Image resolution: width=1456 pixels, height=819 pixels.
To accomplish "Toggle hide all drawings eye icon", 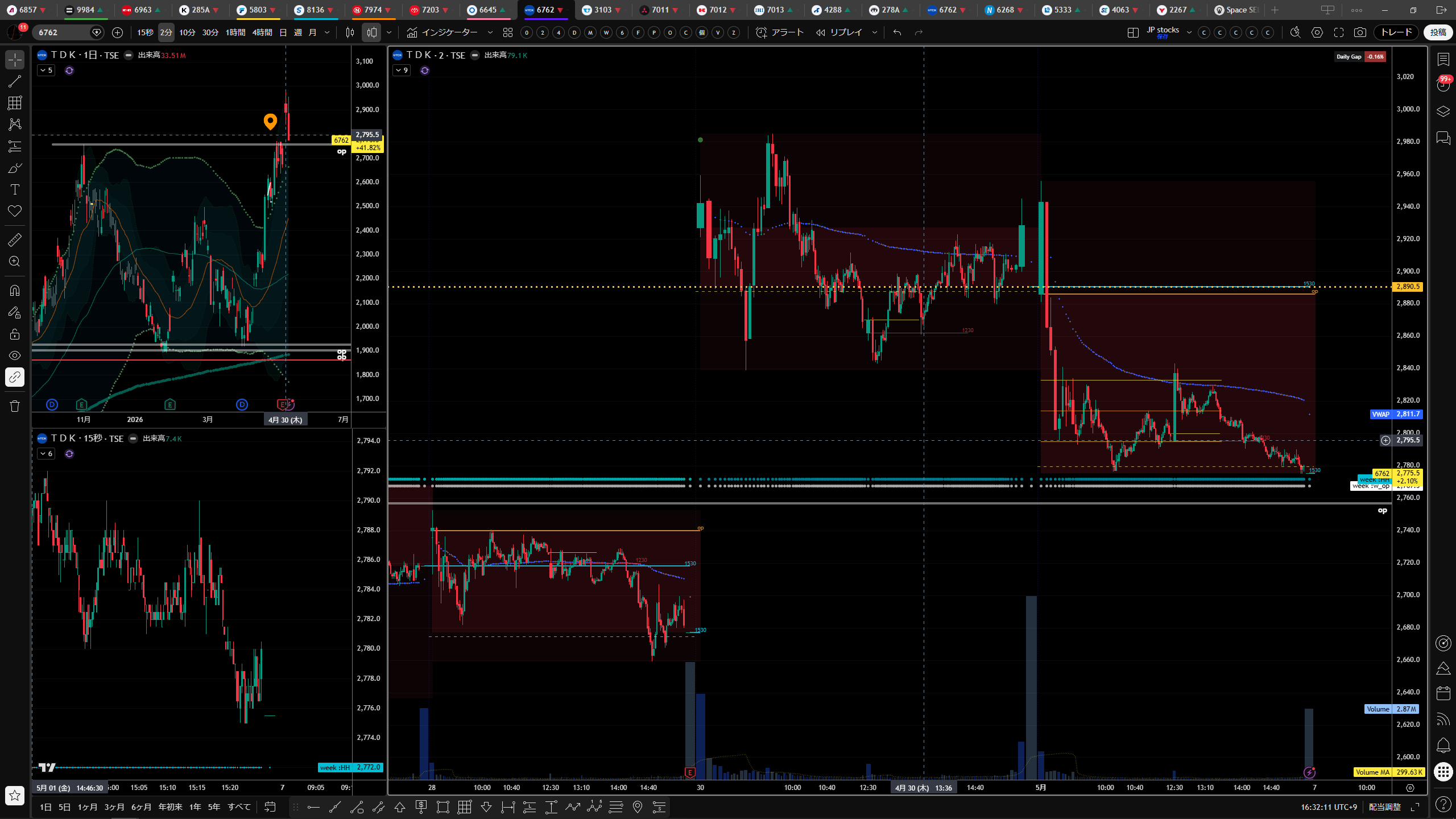I will 15,355.
